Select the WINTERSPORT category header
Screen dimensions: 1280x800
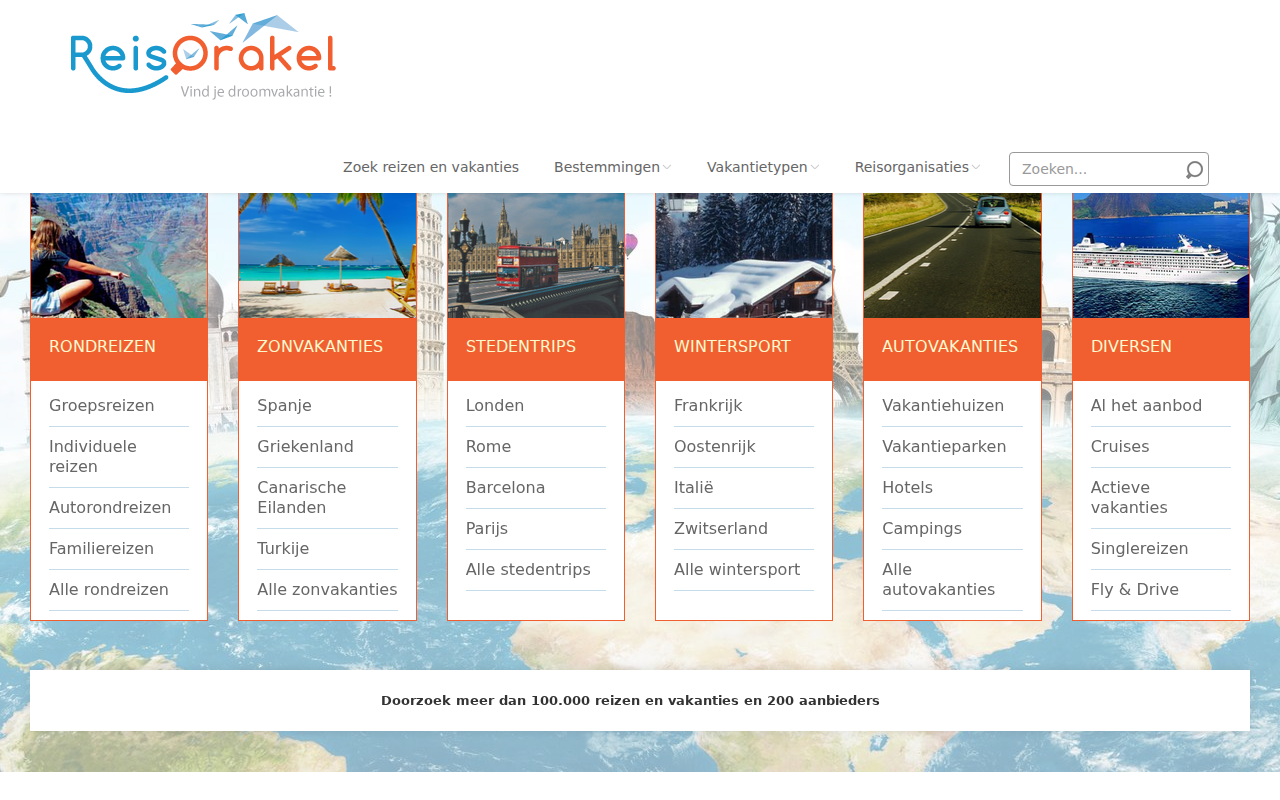744,349
